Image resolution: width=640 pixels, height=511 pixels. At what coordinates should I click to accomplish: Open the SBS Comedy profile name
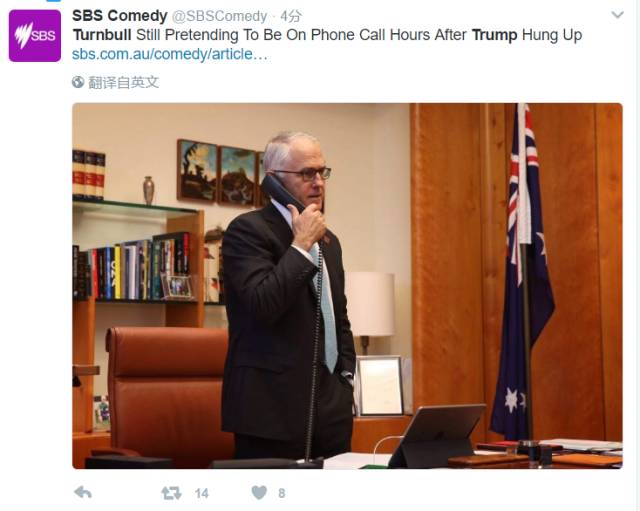click(120, 16)
